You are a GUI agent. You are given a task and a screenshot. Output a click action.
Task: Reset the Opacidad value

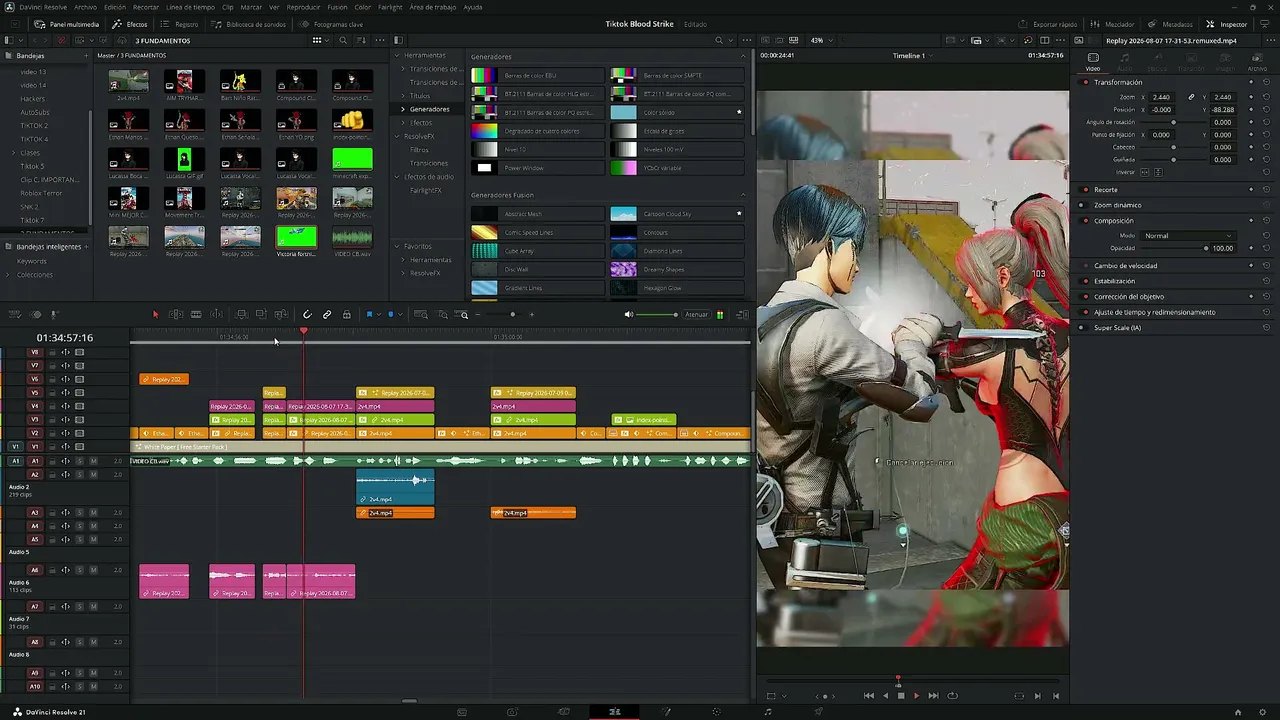(1266, 248)
